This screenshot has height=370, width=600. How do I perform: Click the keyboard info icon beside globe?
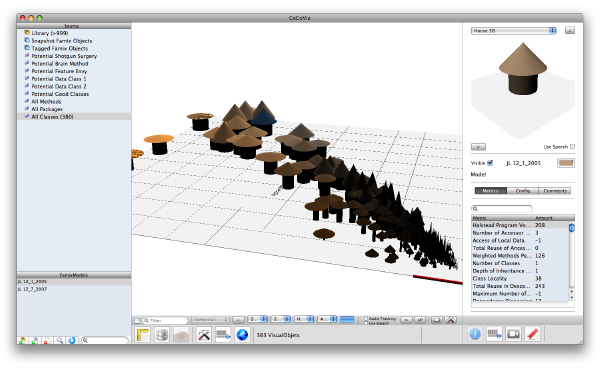(223, 335)
